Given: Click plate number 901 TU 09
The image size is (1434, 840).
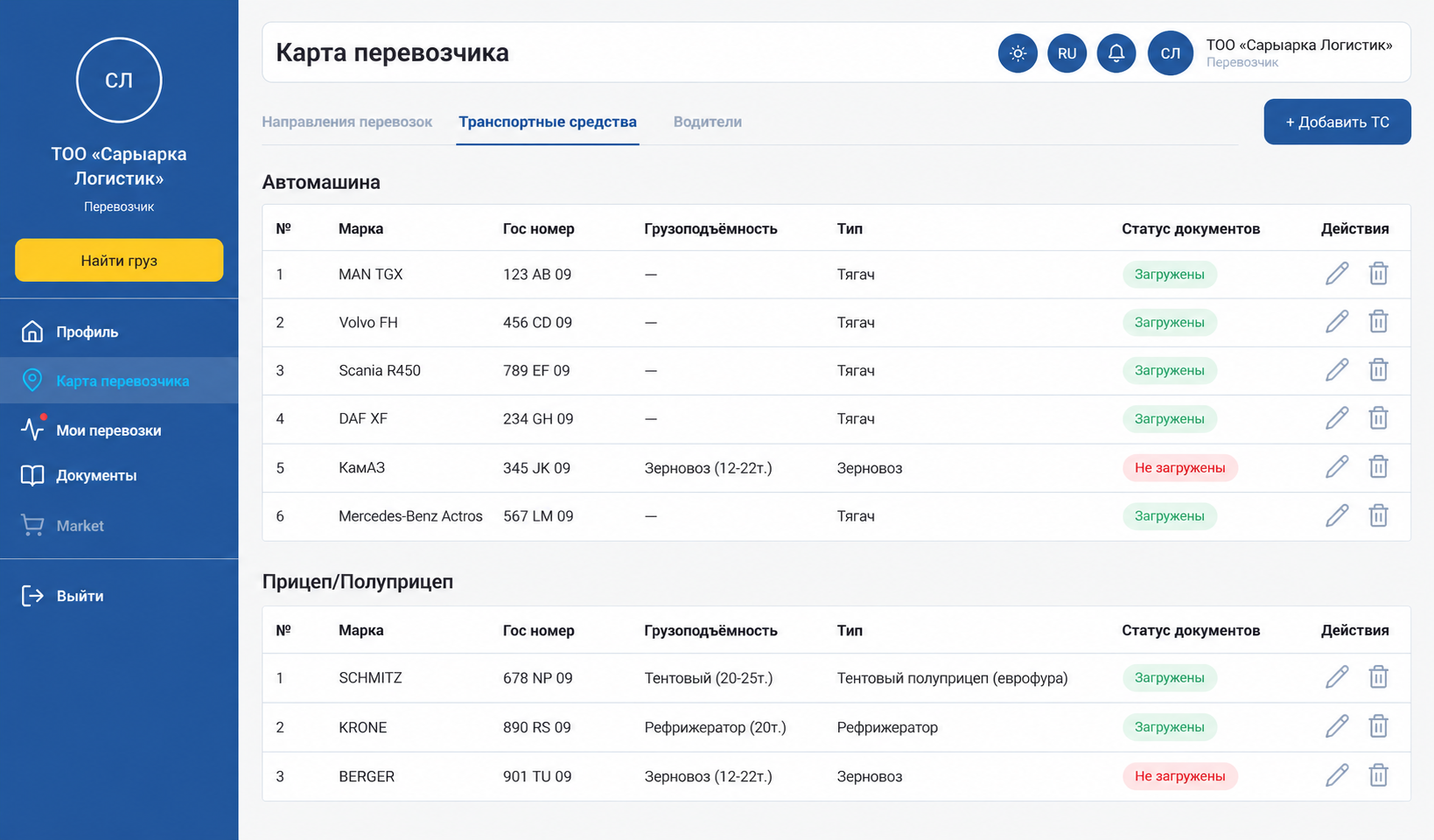Looking at the screenshot, I should point(537,775).
